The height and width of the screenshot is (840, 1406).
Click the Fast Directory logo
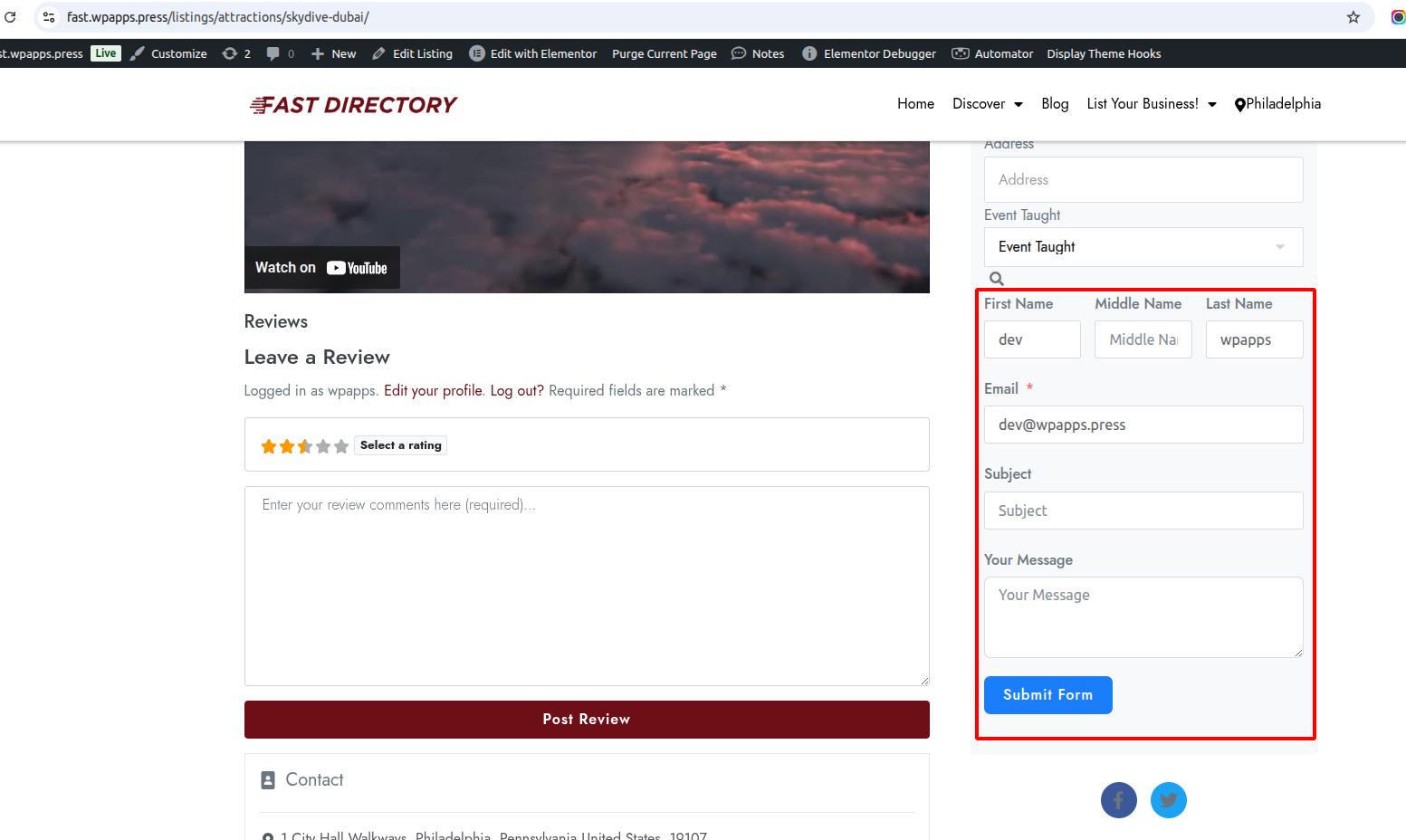[x=353, y=105]
